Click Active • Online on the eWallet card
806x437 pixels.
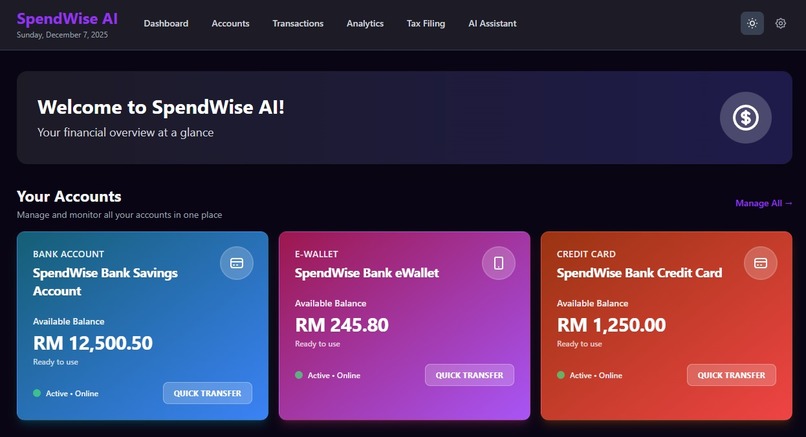(334, 375)
